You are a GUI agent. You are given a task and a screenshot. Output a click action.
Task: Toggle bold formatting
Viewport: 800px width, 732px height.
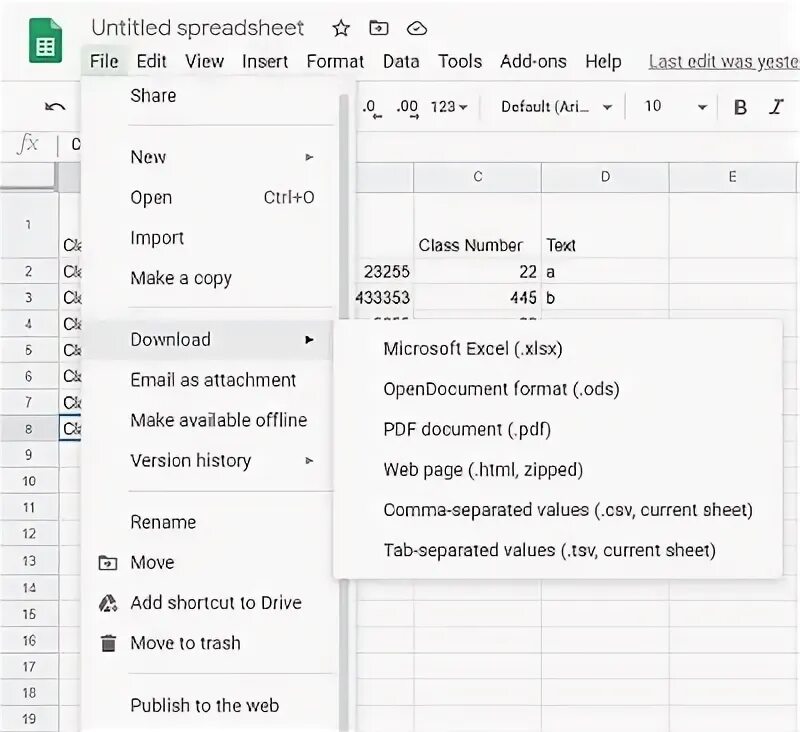(x=740, y=107)
